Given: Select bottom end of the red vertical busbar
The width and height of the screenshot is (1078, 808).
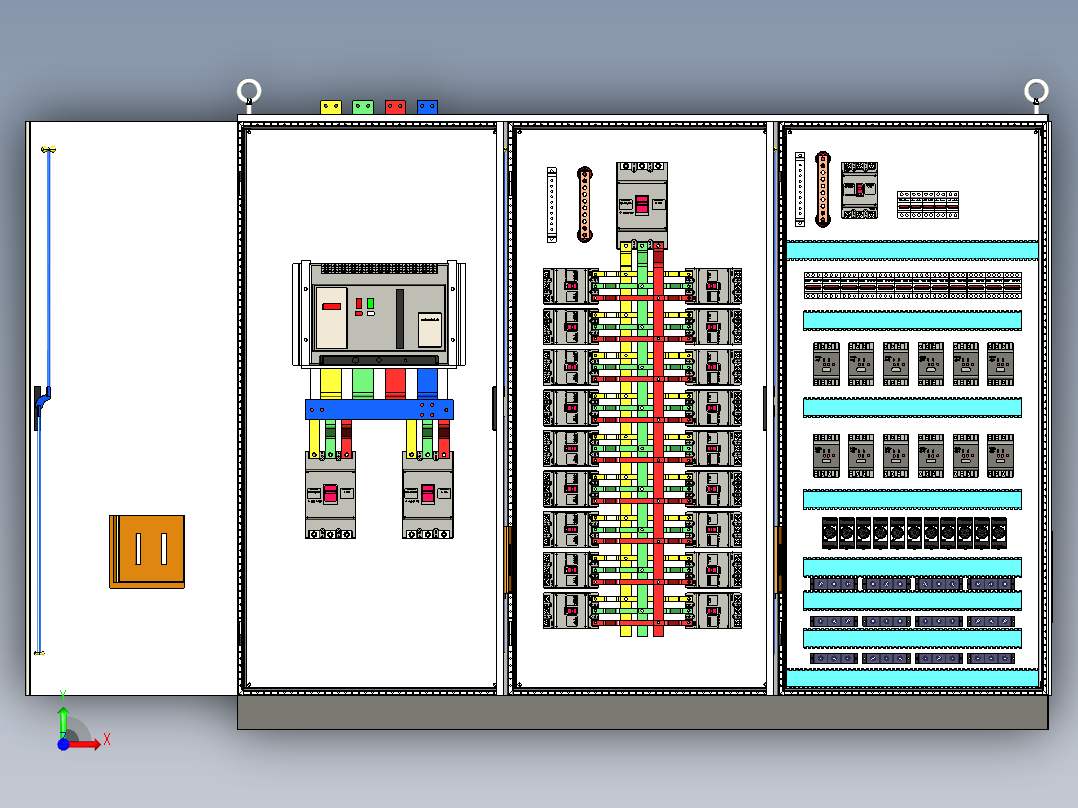Looking at the screenshot, I should (x=658, y=630).
